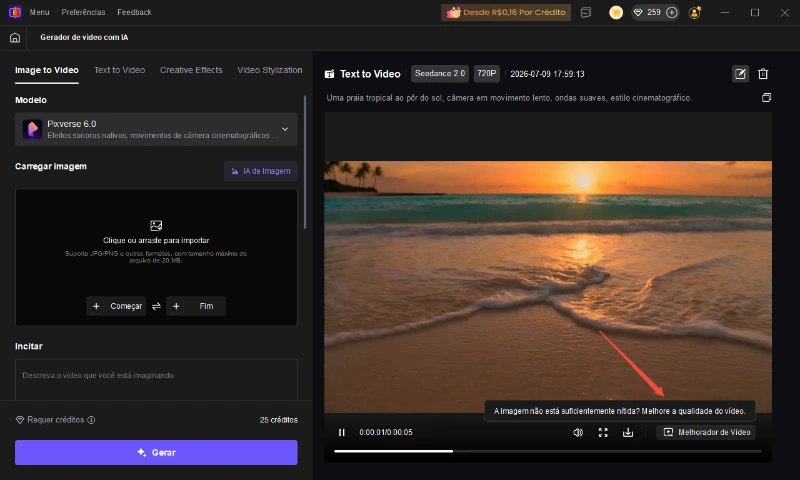Click the Desde R$0,16 Por Crédito banner
800x480 pixels.
[x=506, y=12]
